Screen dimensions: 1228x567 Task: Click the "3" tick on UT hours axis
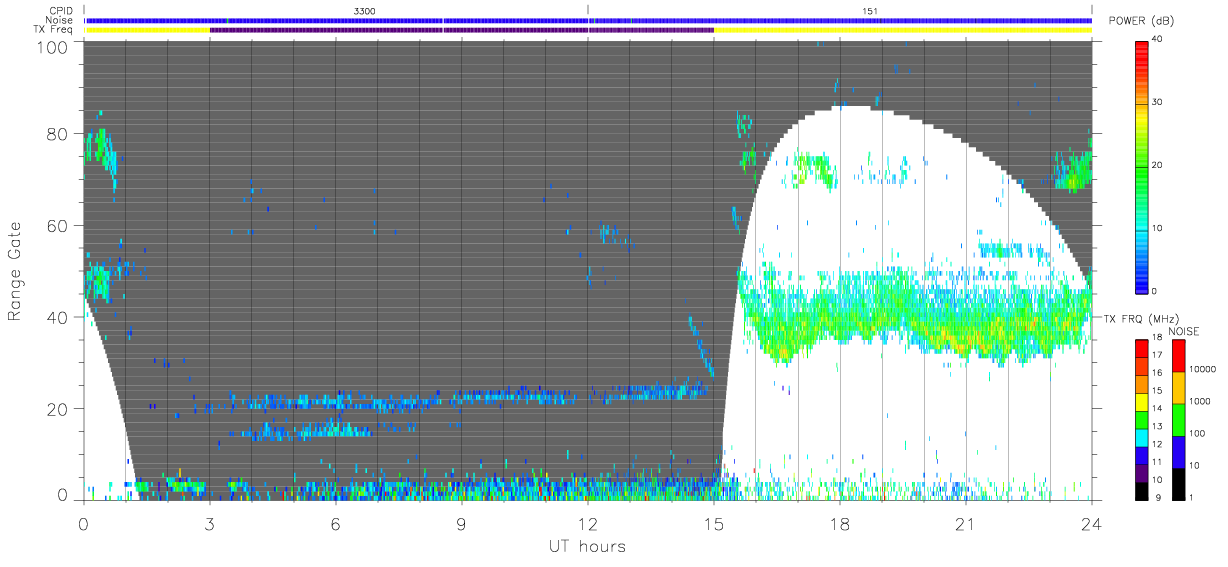[x=209, y=522]
